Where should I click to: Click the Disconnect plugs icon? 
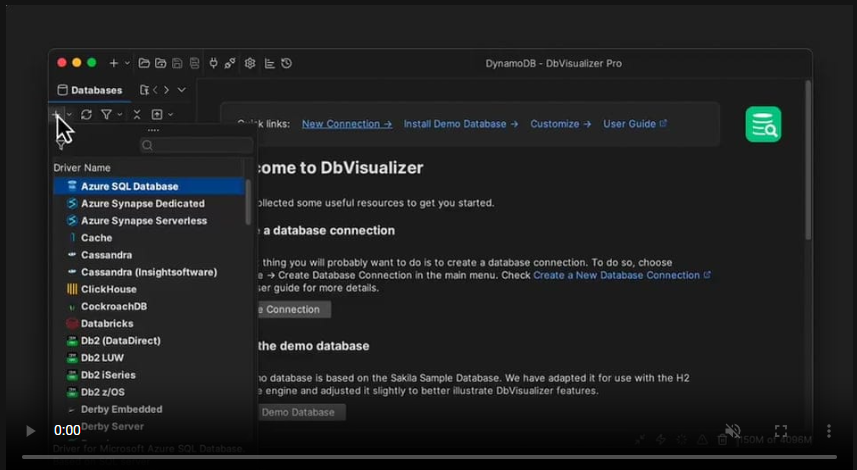pyautogui.click(x=230, y=63)
